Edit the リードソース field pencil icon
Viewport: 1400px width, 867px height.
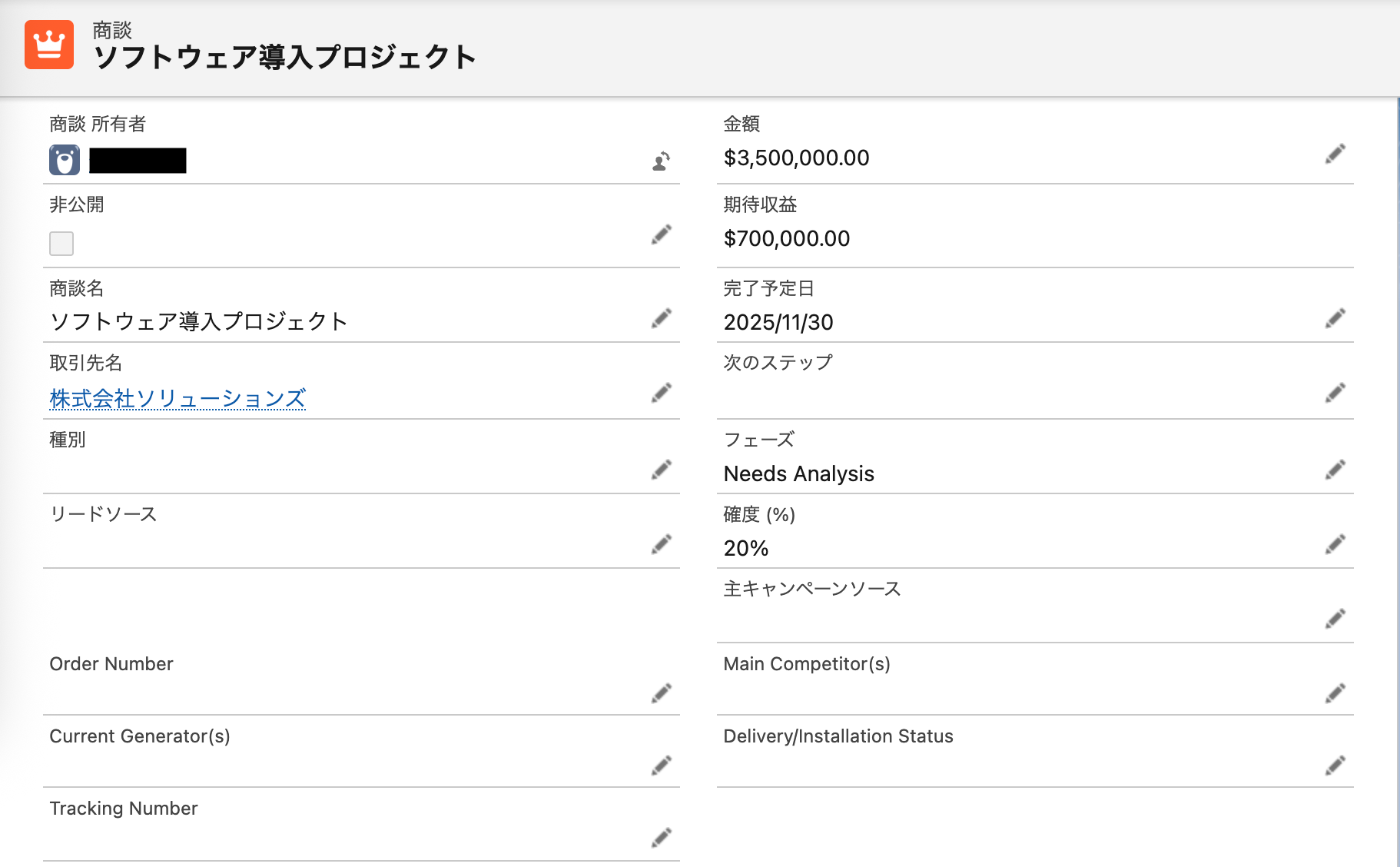pos(661,544)
